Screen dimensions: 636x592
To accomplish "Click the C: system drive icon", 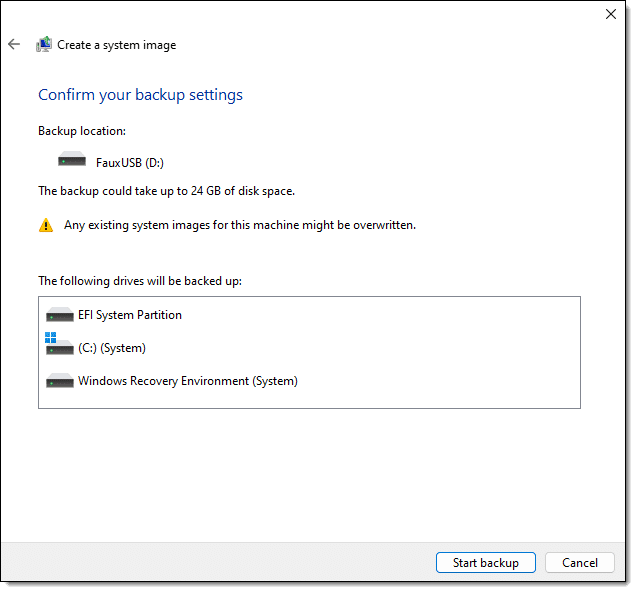I will click(x=59, y=344).
